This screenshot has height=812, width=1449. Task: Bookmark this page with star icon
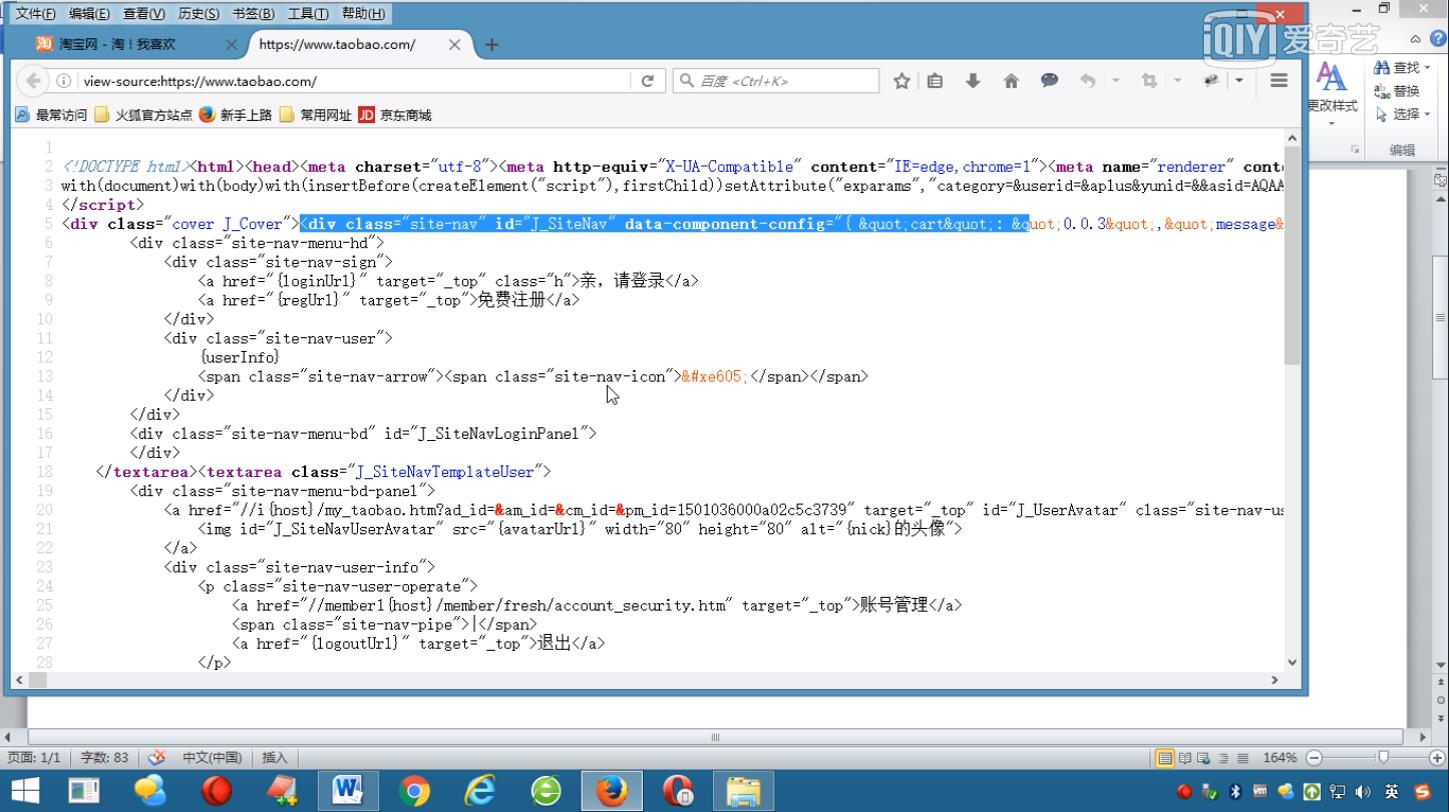pyautogui.click(x=901, y=81)
